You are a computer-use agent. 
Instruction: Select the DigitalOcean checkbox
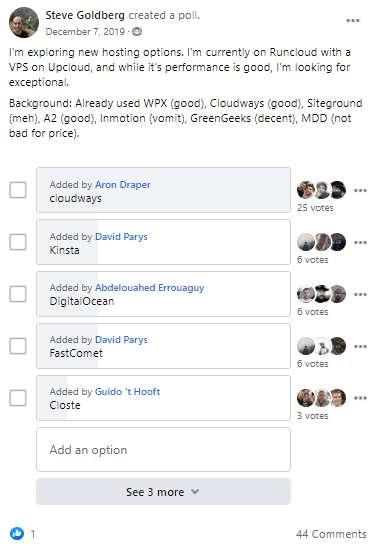click(x=18, y=294)
